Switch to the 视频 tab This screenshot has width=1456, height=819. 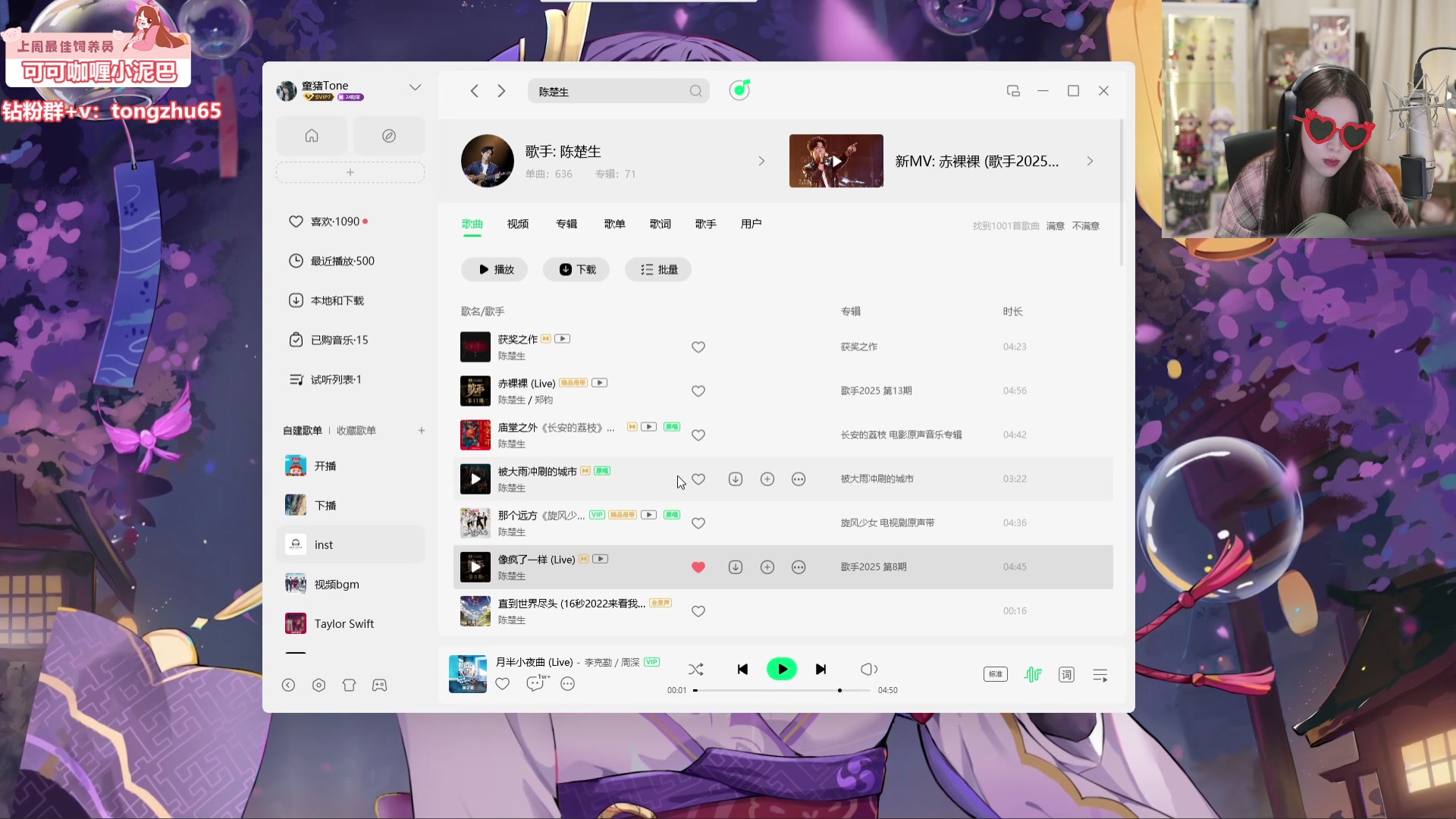click(518, 224)
